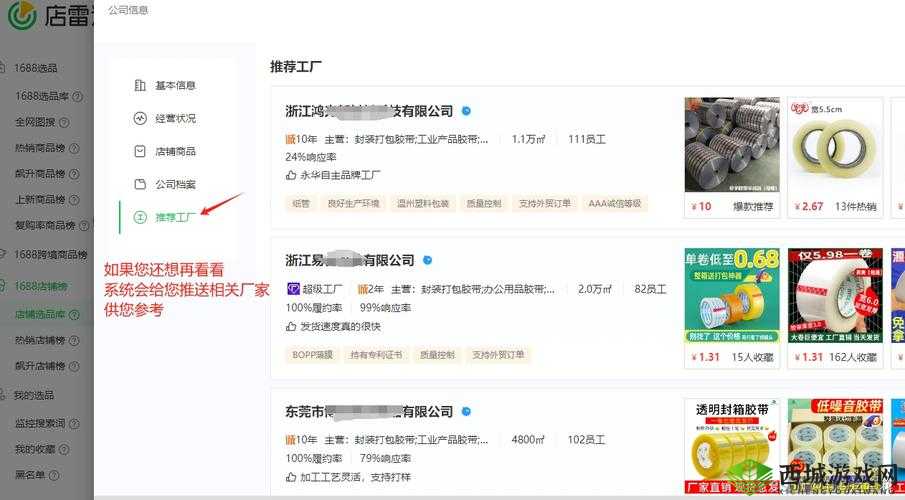Image resolution: width=905 pixels, height=500 pixels.
Task: Click the 推荐工厂 circle icon
Action: tap(140, 217)
